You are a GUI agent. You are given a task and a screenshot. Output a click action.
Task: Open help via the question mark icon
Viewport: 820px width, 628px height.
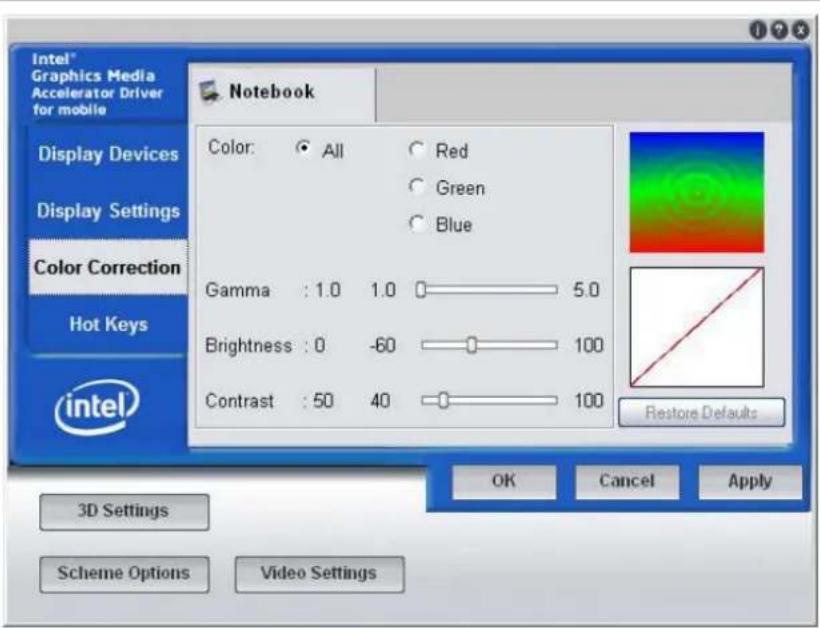pyautogui.click(x=779, y=30)
